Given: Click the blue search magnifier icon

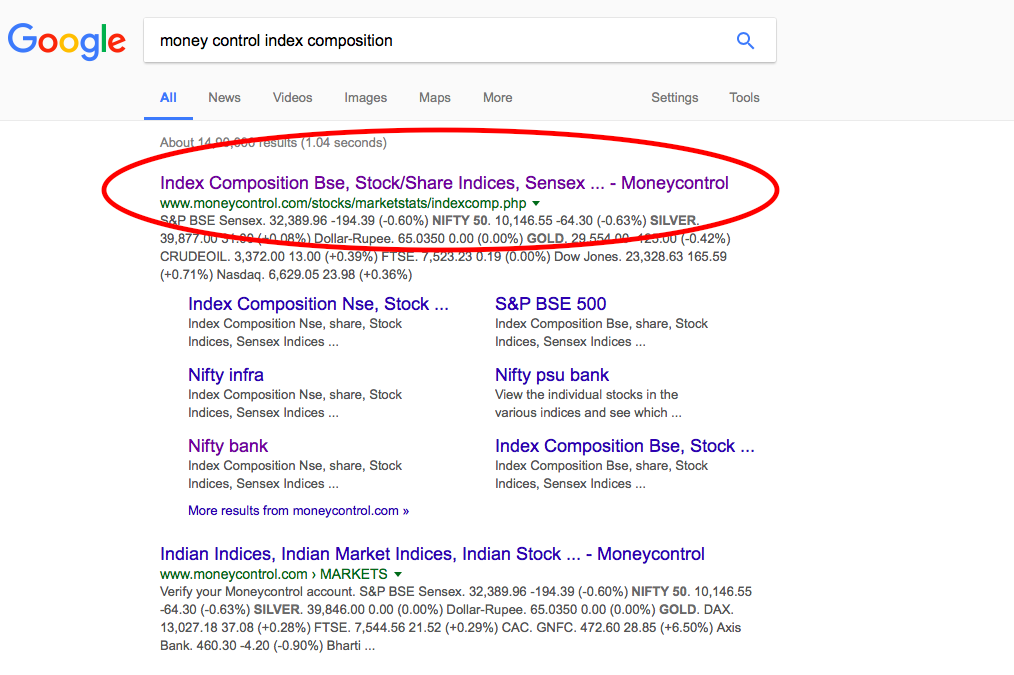Looking at the screenshot, I should click(x=745, y=41).
